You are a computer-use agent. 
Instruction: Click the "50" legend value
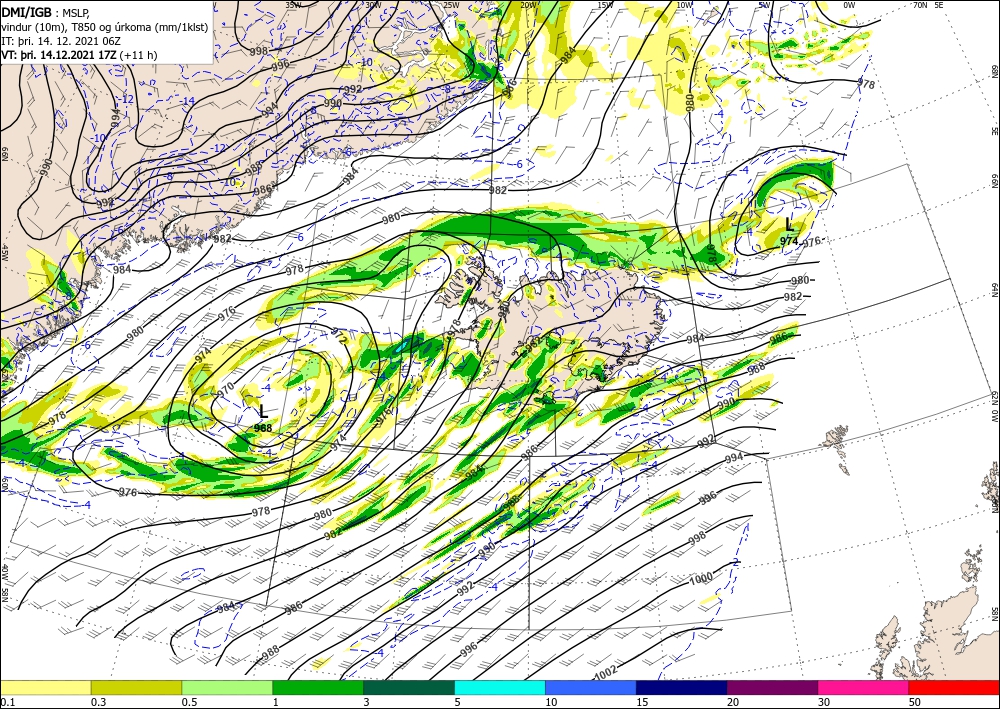pyautogui.click(x=915, y=702)
